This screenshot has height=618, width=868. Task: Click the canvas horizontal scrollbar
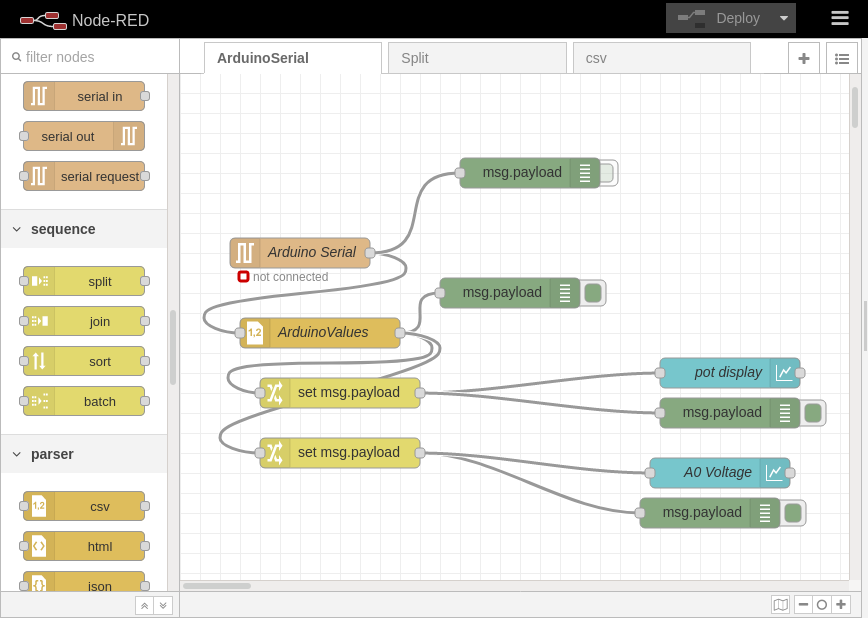coord(217,586)
